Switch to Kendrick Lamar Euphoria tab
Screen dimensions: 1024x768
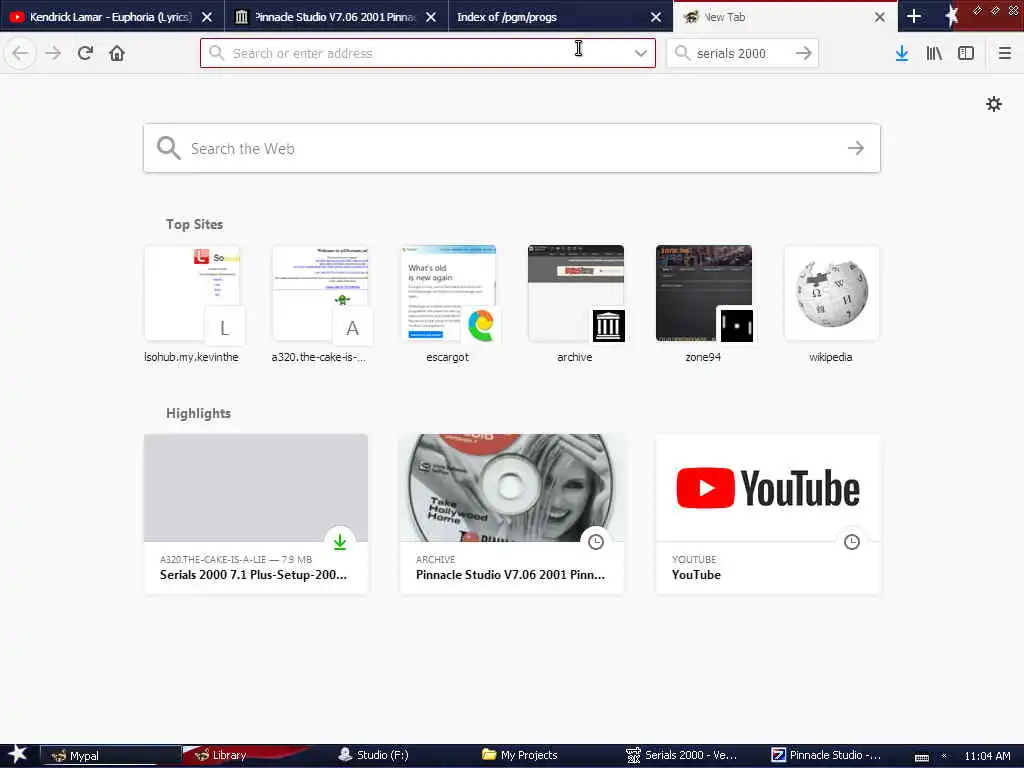click(x=110, y=17)
